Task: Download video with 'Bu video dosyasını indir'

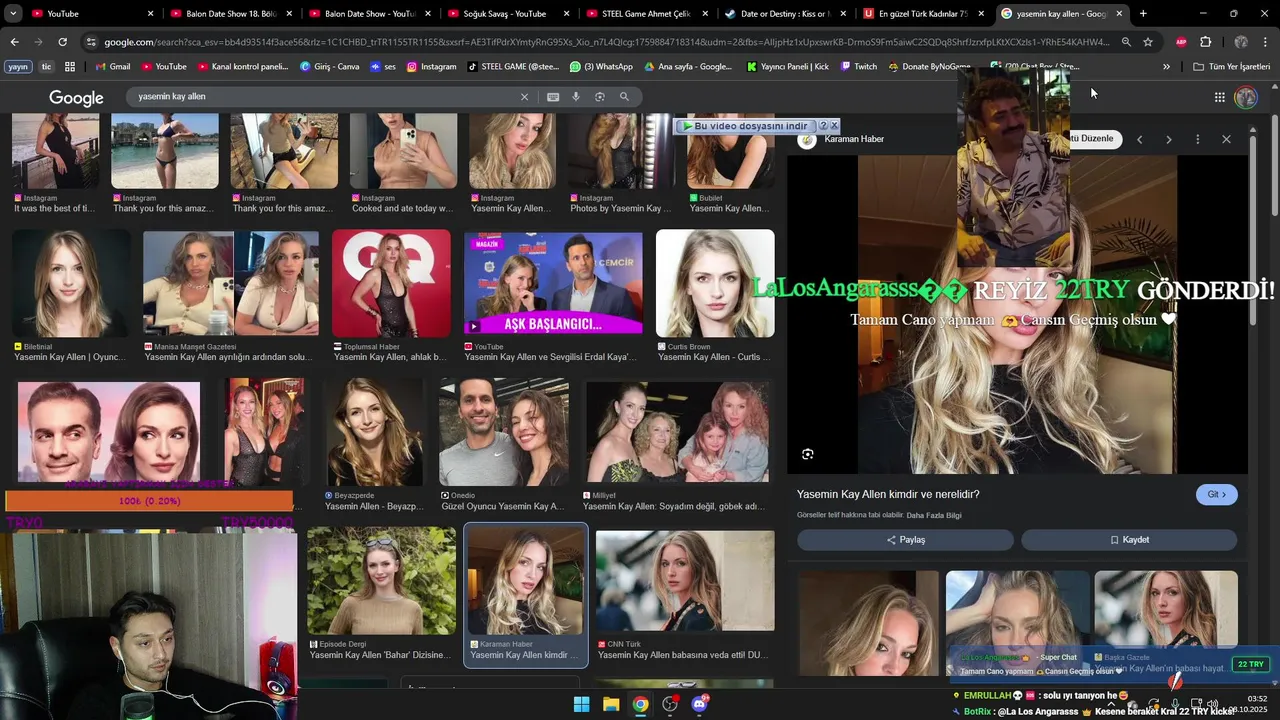Action: 746,126
